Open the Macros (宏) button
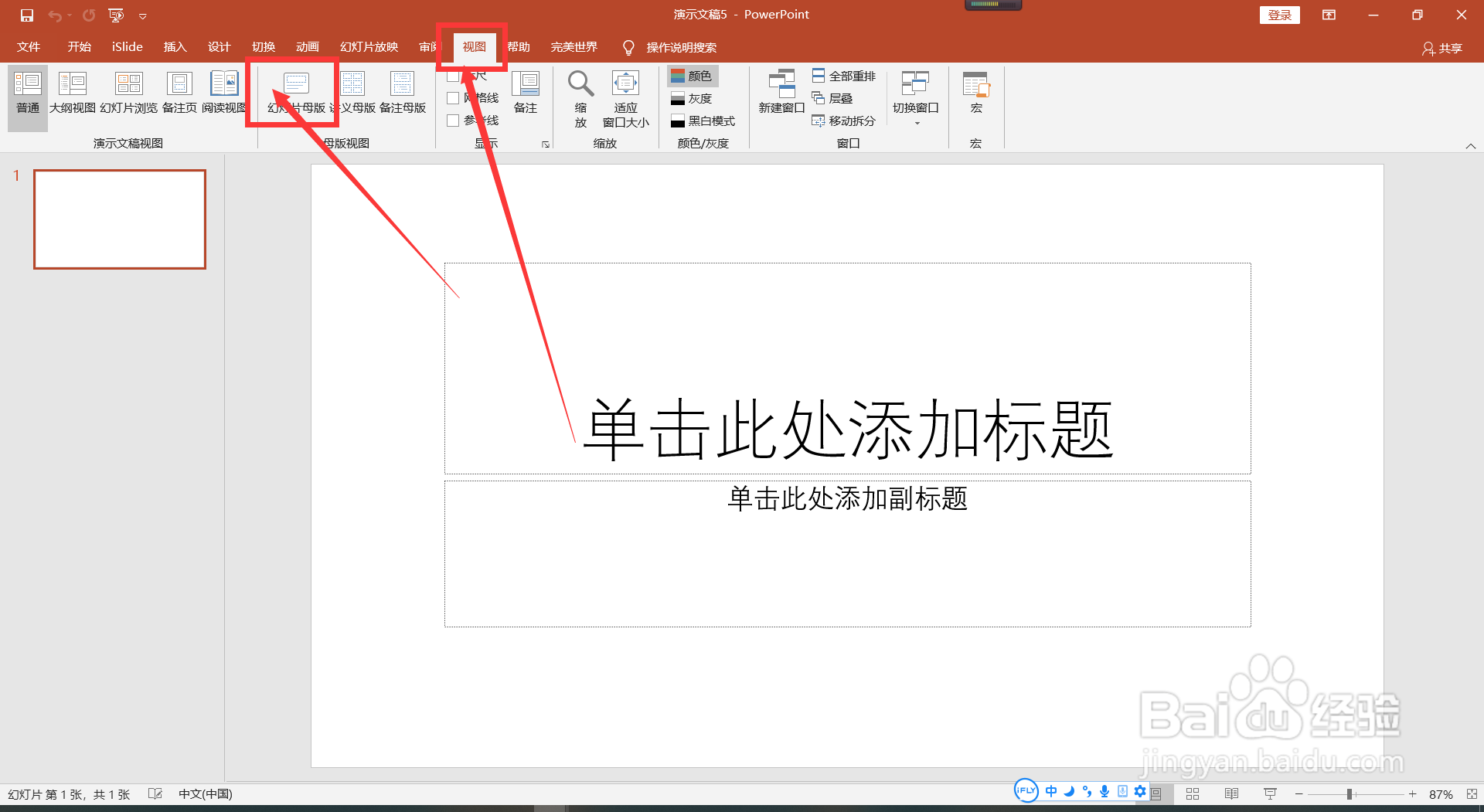The width and height of the screenshot is (1484, 812). pos(976,93)
